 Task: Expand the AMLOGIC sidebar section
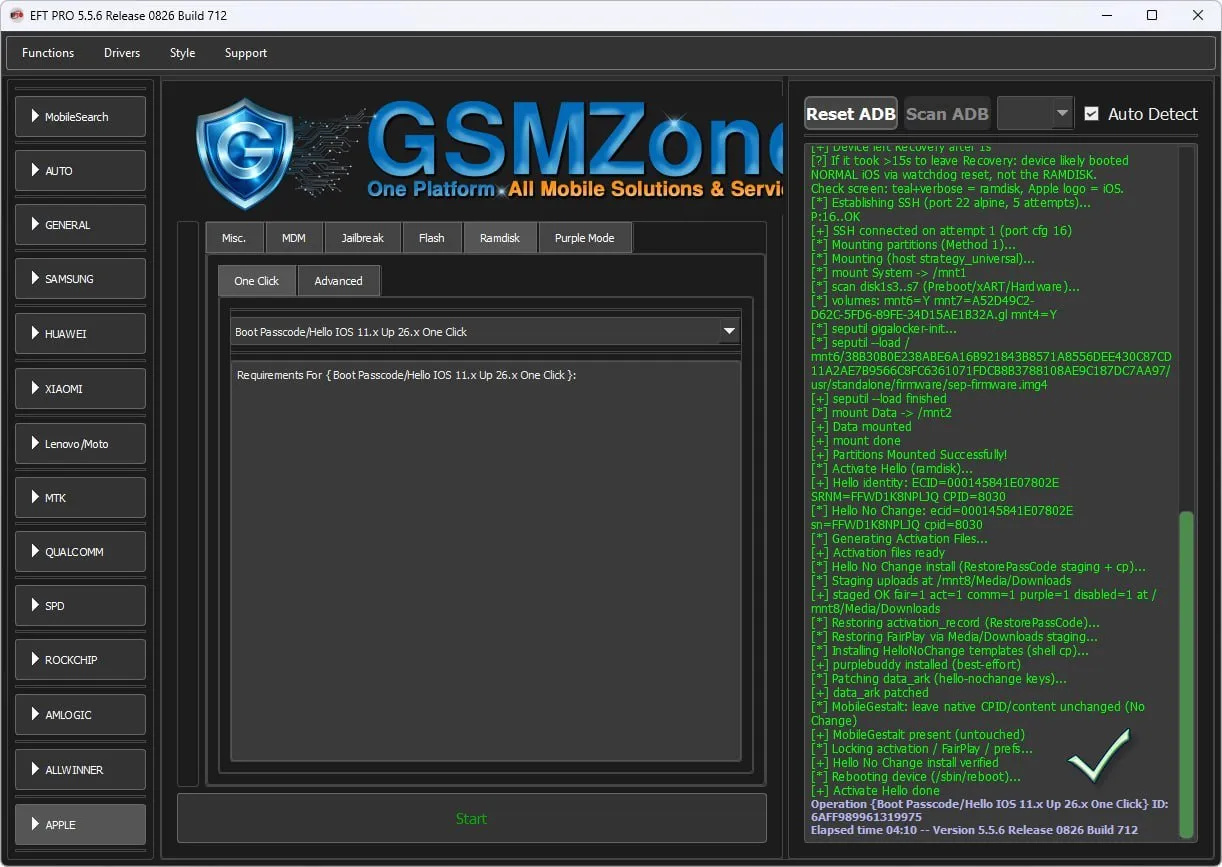(x=80, y=715)
